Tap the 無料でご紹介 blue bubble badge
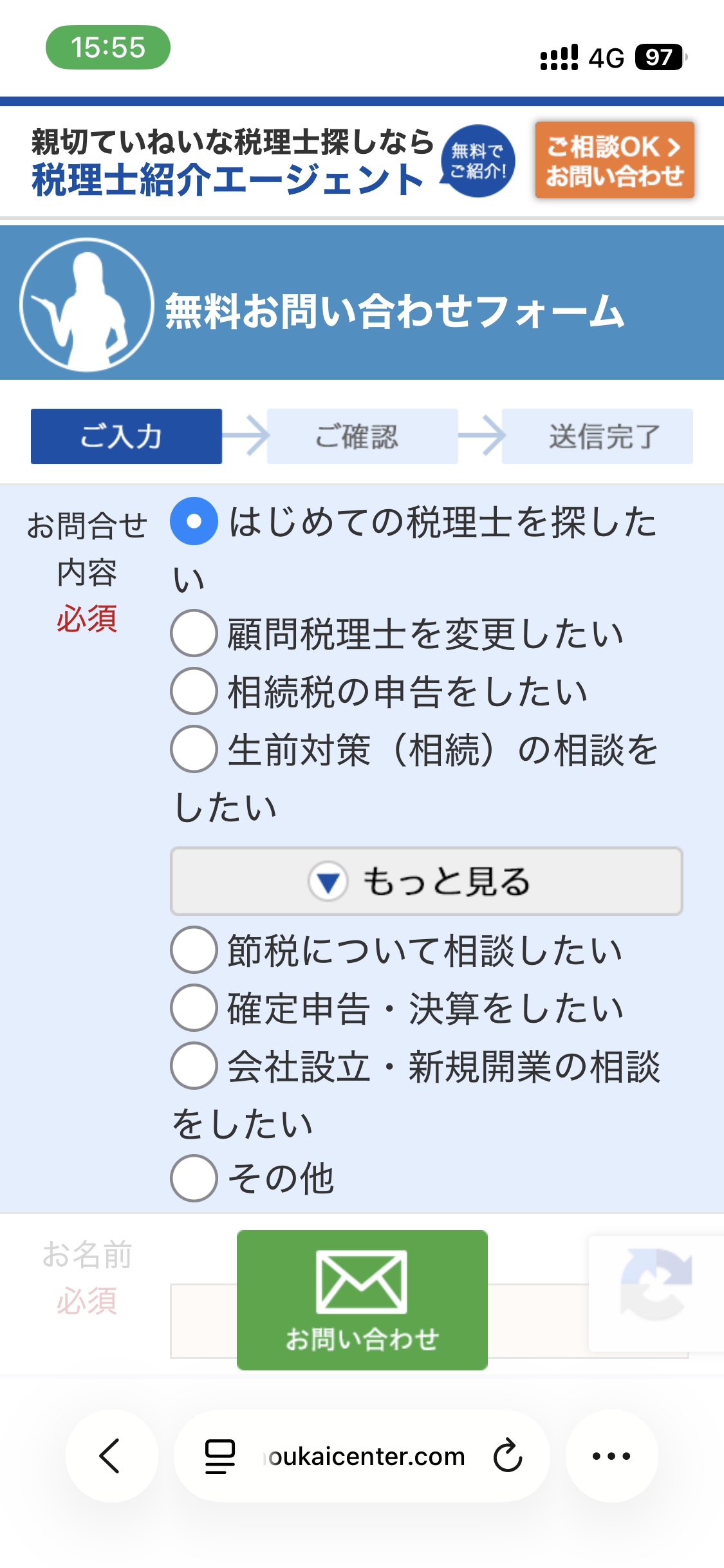 coord(478,161)
